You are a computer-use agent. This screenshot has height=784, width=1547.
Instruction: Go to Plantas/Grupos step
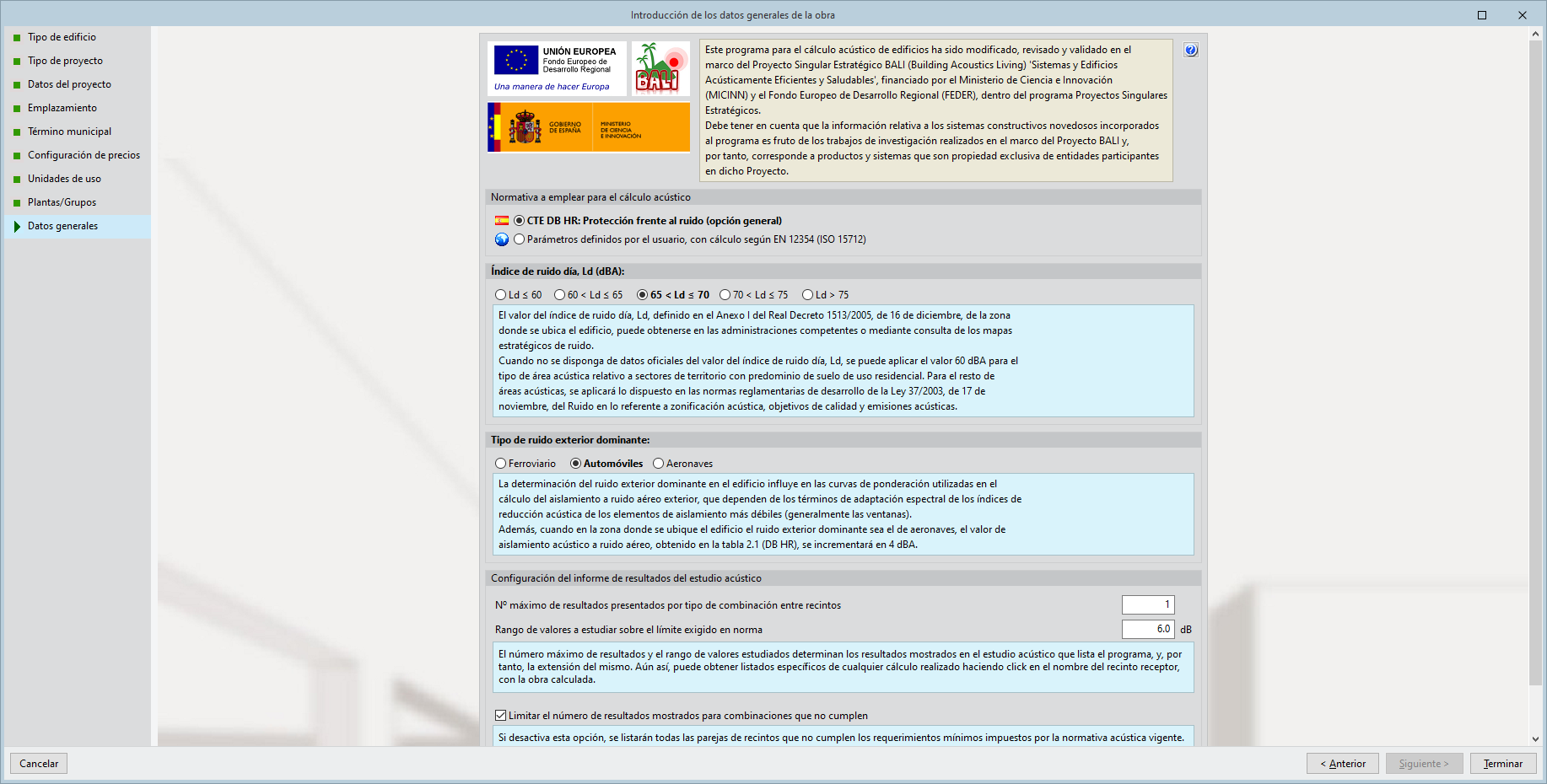[x=78, y=202]
